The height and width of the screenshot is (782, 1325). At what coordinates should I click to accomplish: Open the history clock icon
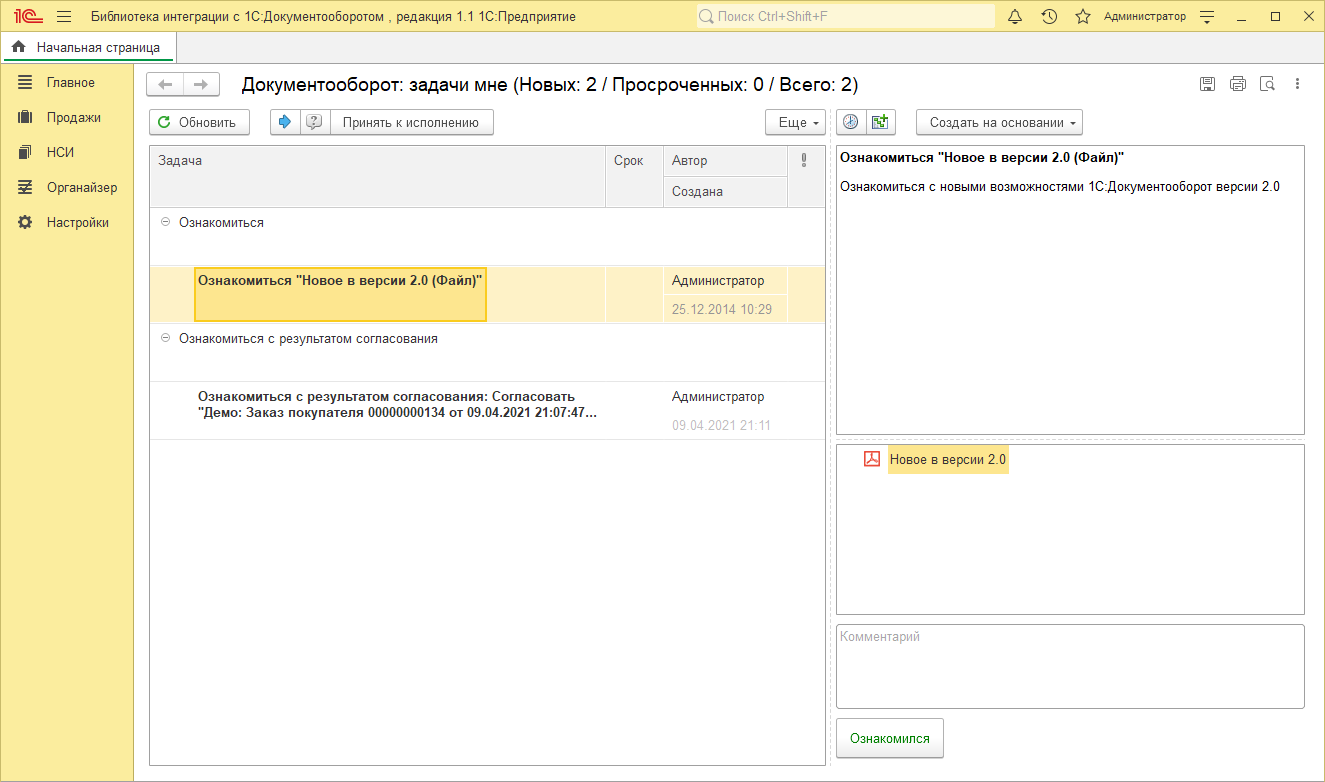point(1049,16)
